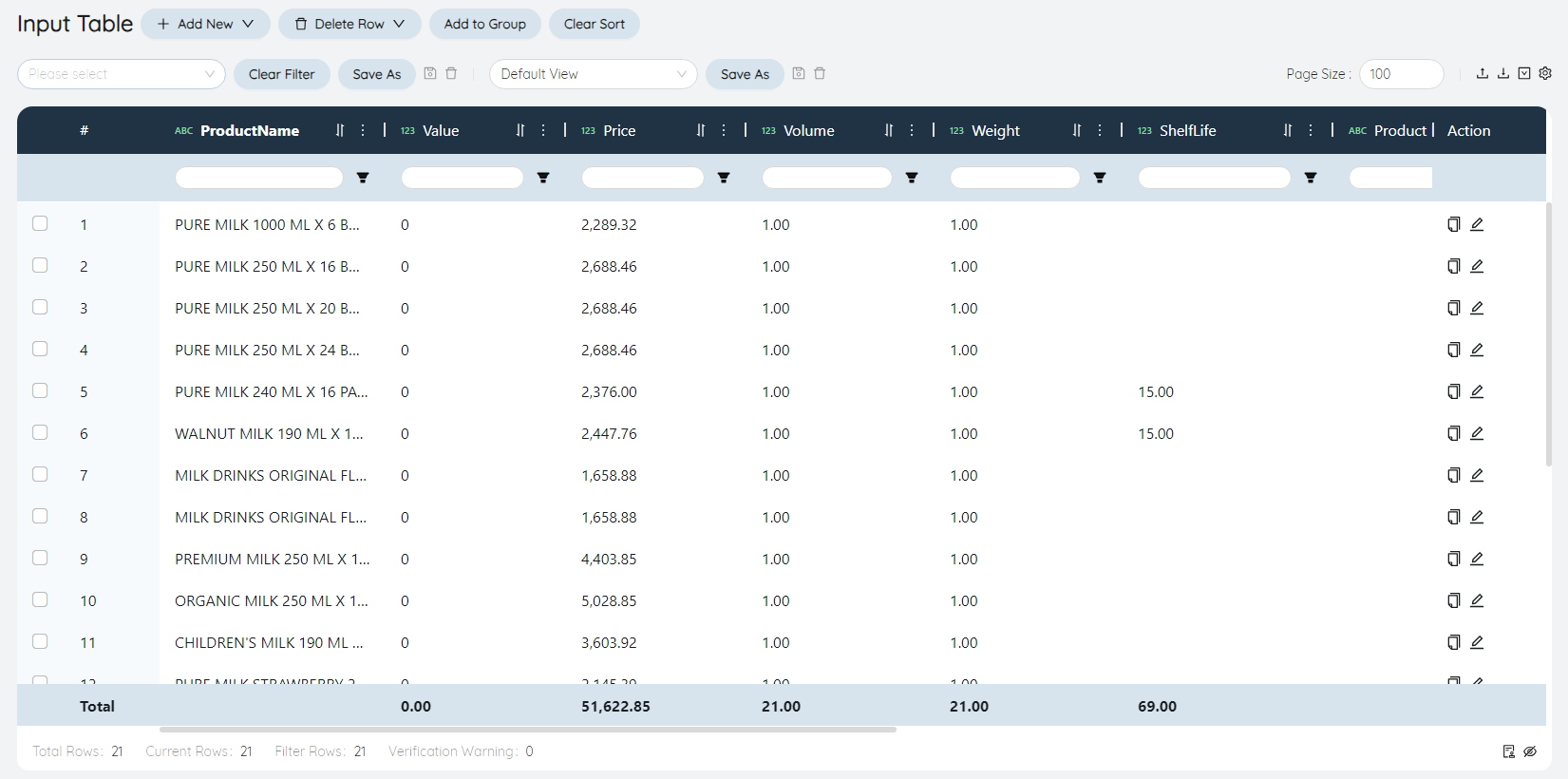Image resolution: width=1568 pixels, height=779 pixels.
Task: Open the Delete Row dropdown
Action: click(x=349, y=24)
